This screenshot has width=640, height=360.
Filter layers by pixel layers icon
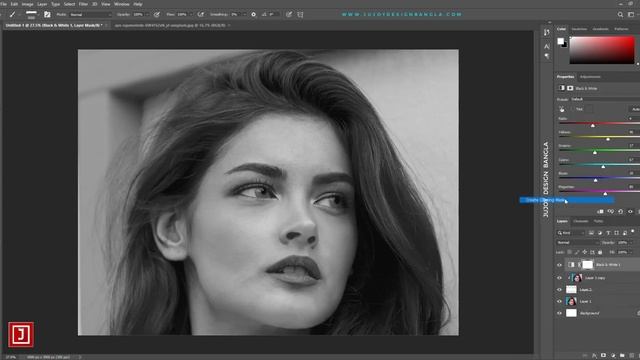click(591, 233)
